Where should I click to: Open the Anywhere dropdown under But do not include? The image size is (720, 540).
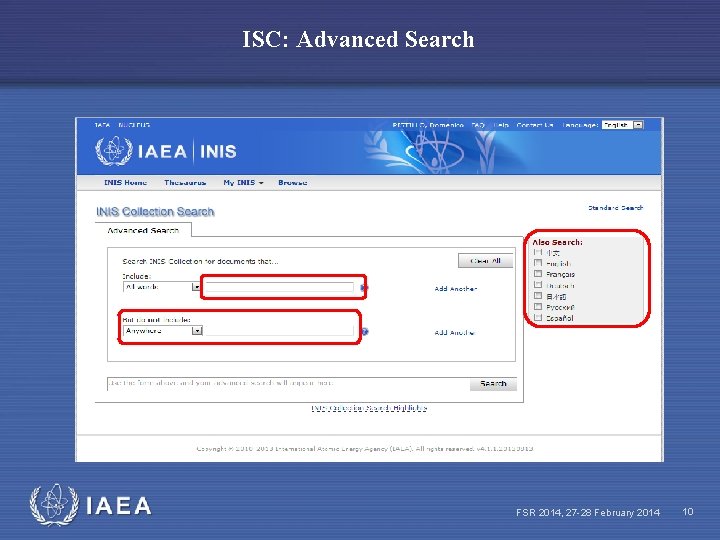[x=163, y=331]
